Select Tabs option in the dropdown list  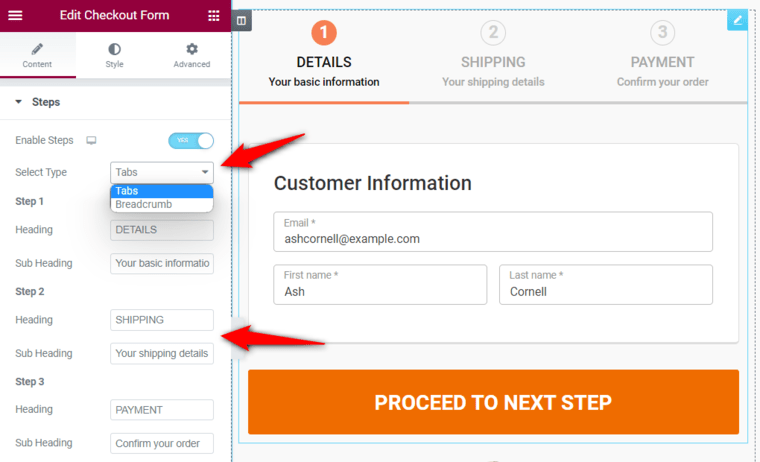(162, 191)
